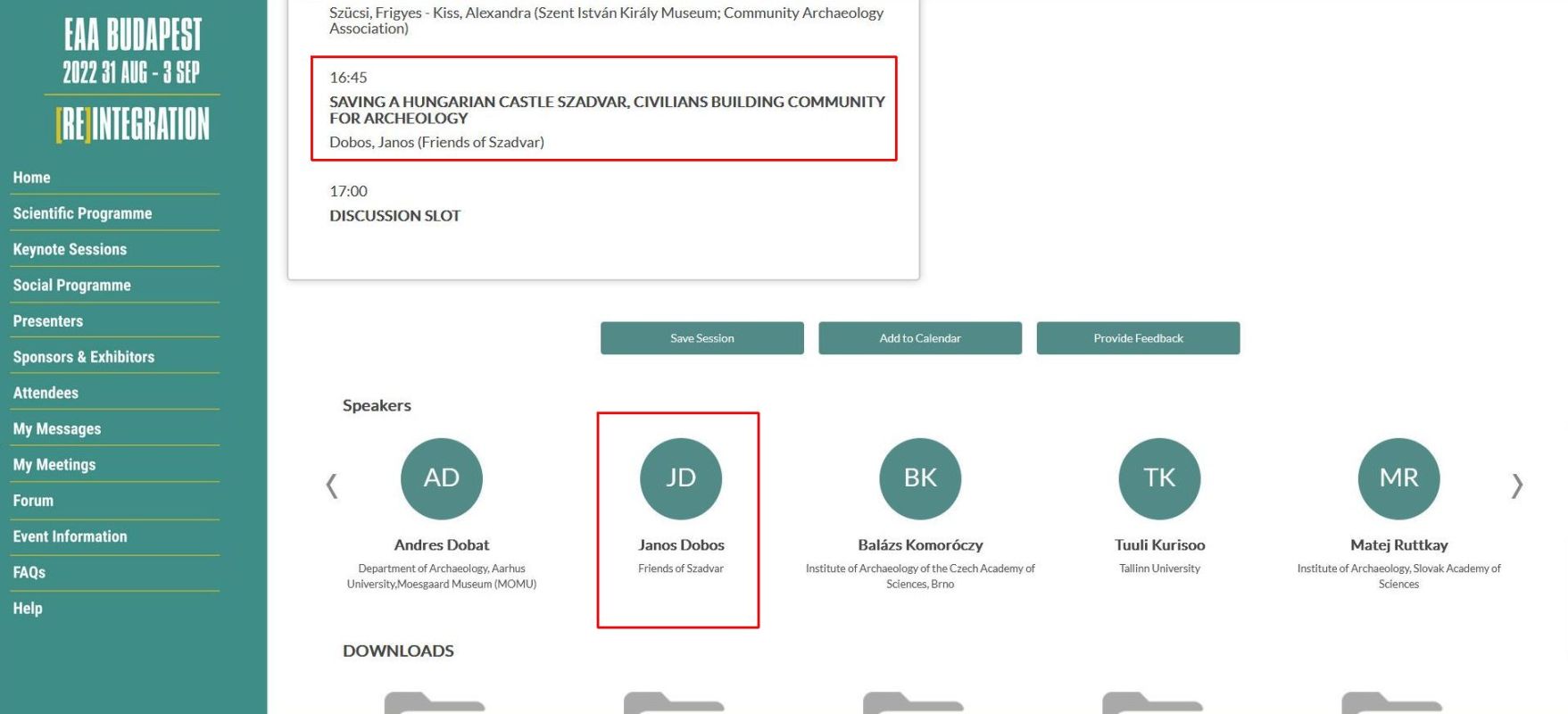Open the Forum sidebar link
1568x714 pixels.
(33, 501)
